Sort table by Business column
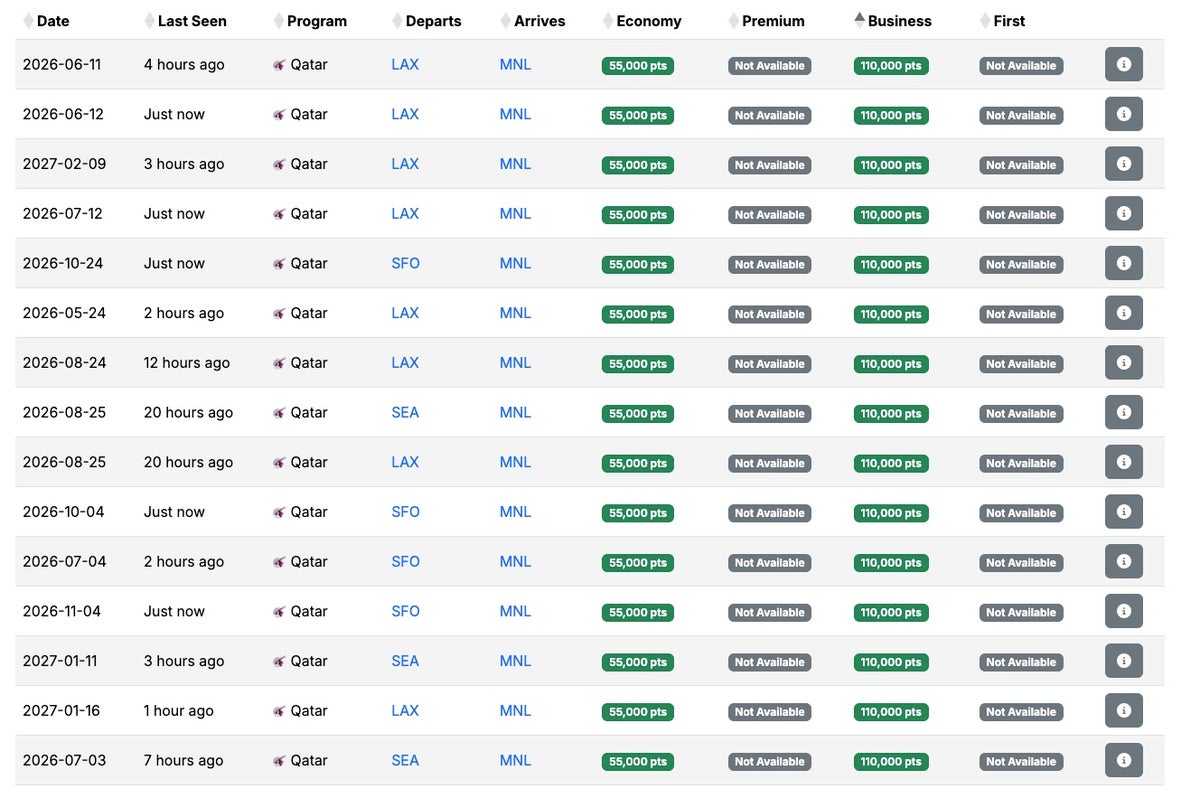Viewport: 1200px width, 789px height. (x=893, y=21)
